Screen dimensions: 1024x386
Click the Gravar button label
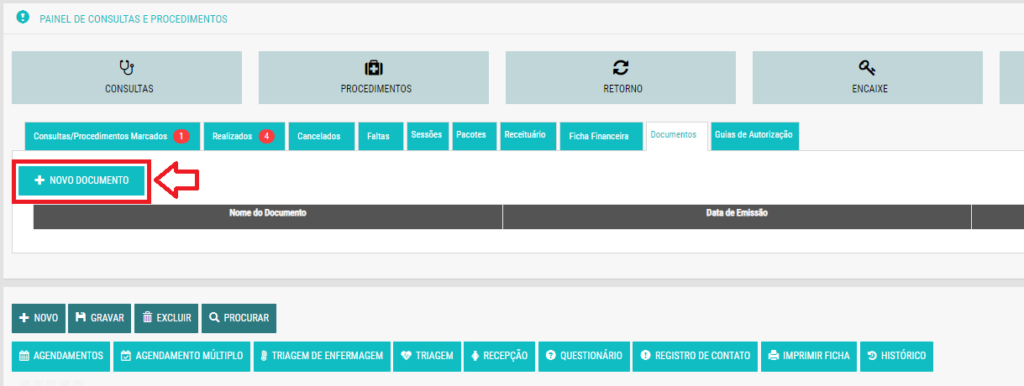tap(107, 318)
